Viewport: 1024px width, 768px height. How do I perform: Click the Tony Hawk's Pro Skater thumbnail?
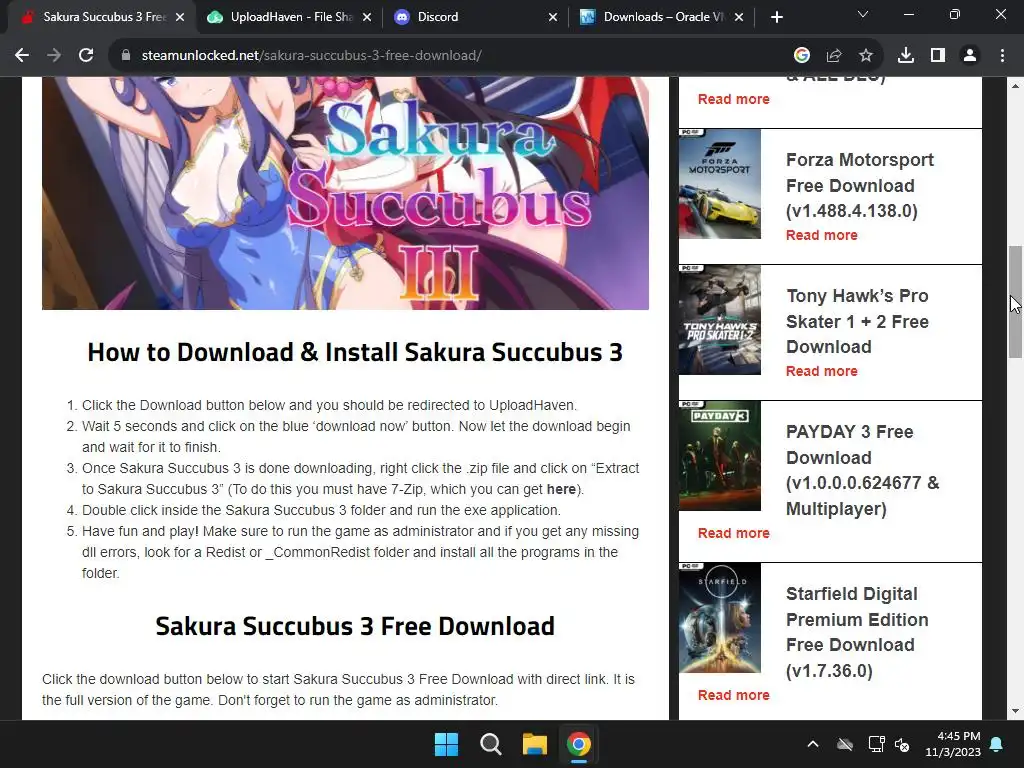[720, 320]
